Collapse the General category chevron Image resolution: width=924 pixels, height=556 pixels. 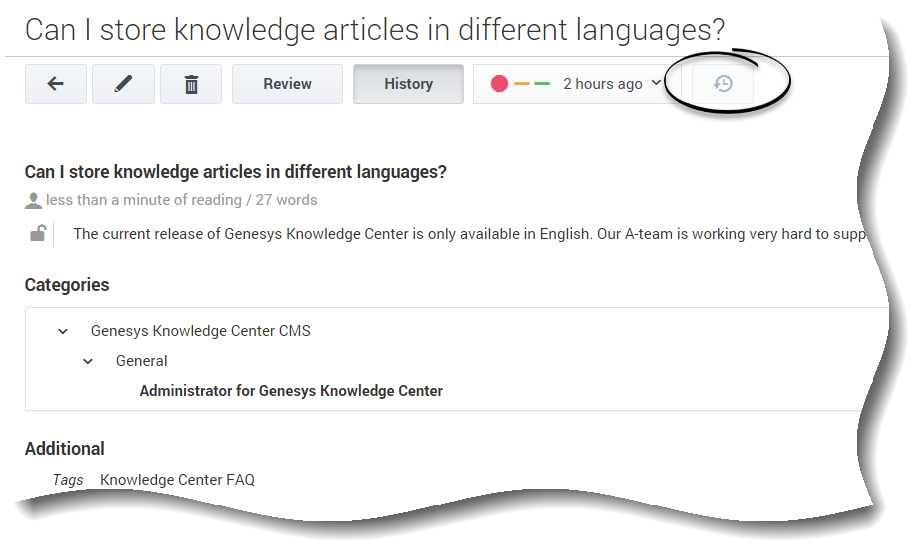click(x=88, y=361)
